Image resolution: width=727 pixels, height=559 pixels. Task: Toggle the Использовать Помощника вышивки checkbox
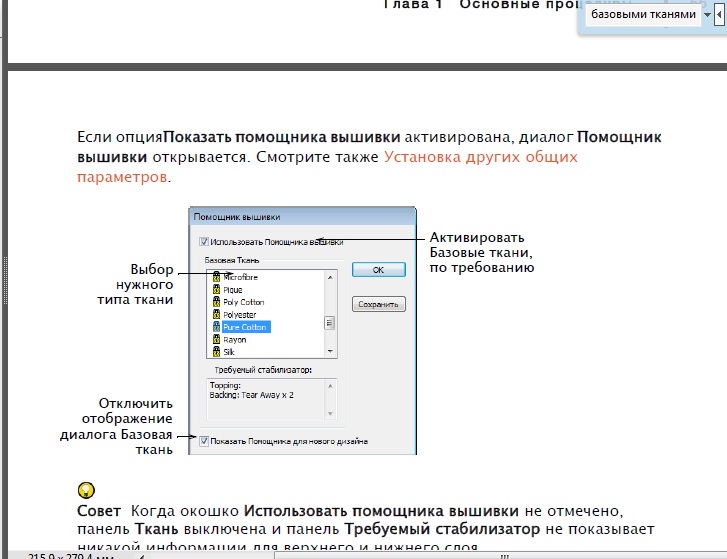tap(204, 241)
